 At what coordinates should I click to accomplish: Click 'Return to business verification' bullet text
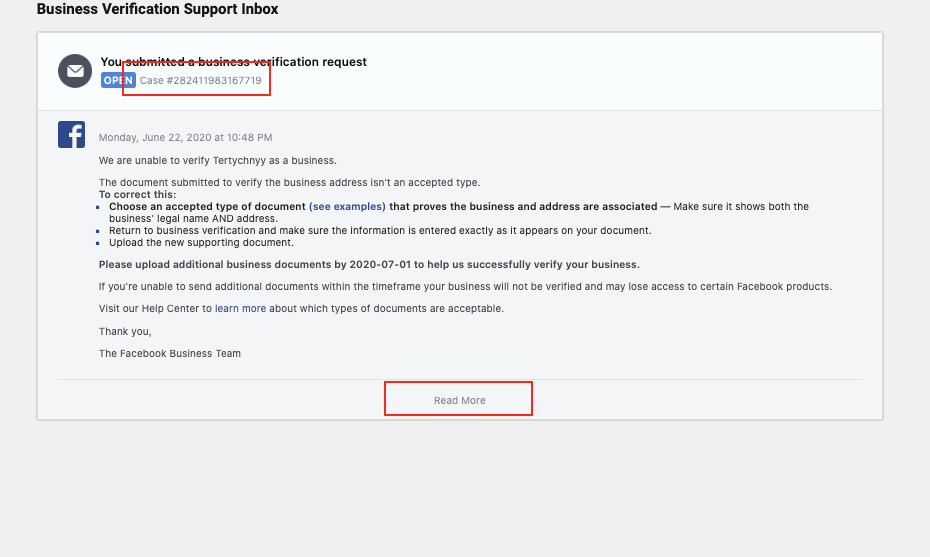tap(380, 231)
